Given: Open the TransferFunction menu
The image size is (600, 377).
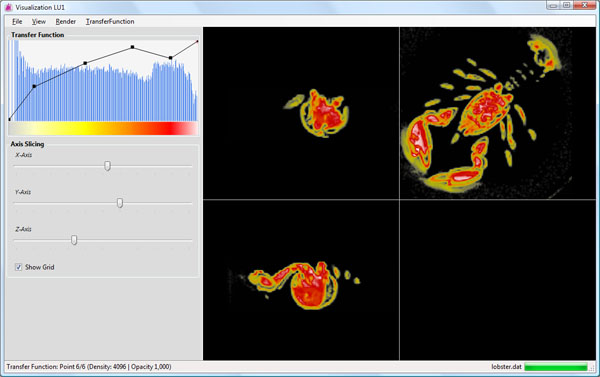Looking at the screenshot, I should click(110, 21).
